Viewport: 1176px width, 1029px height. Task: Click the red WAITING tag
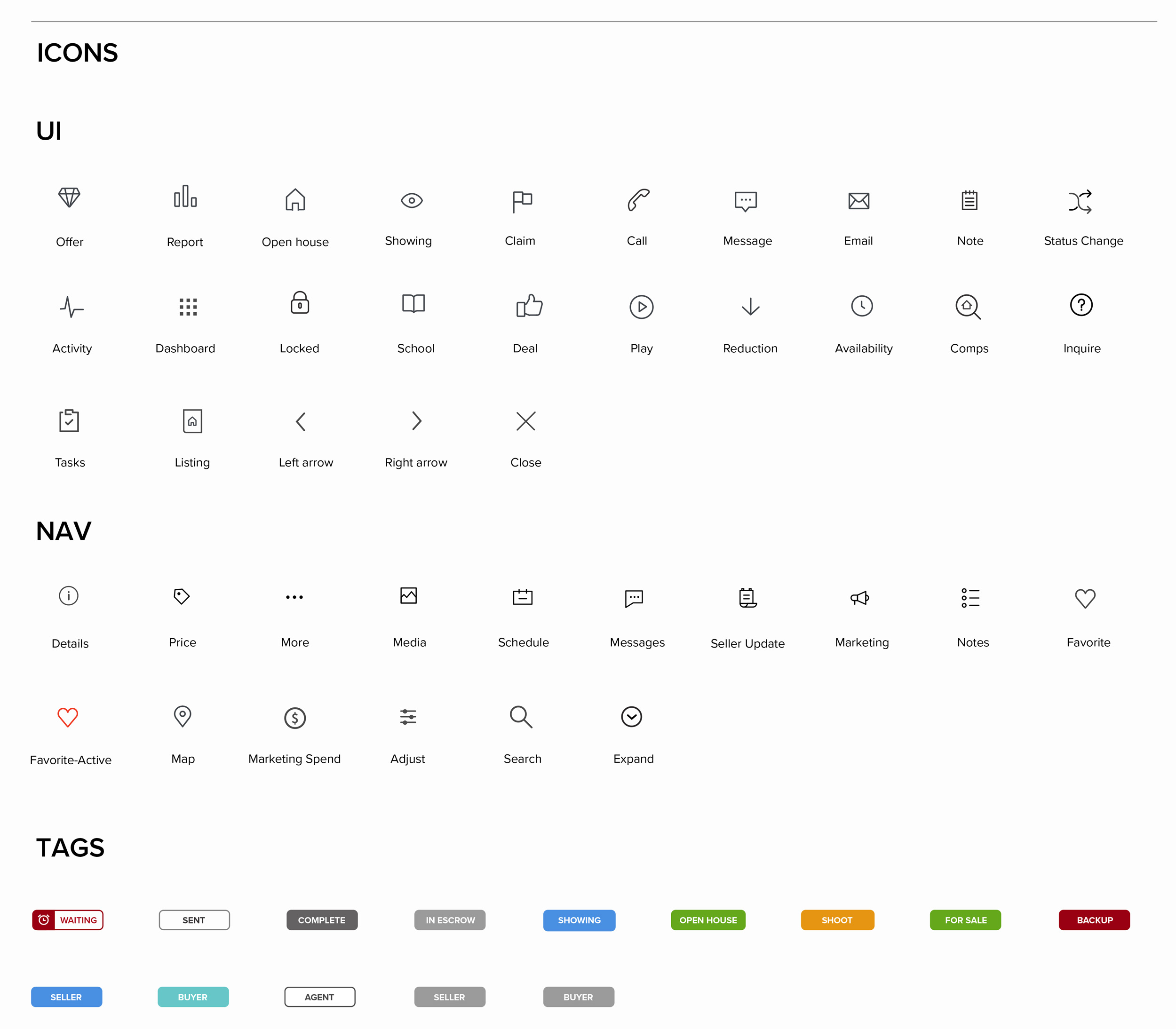pyautogui.click(x=68, y=920)
